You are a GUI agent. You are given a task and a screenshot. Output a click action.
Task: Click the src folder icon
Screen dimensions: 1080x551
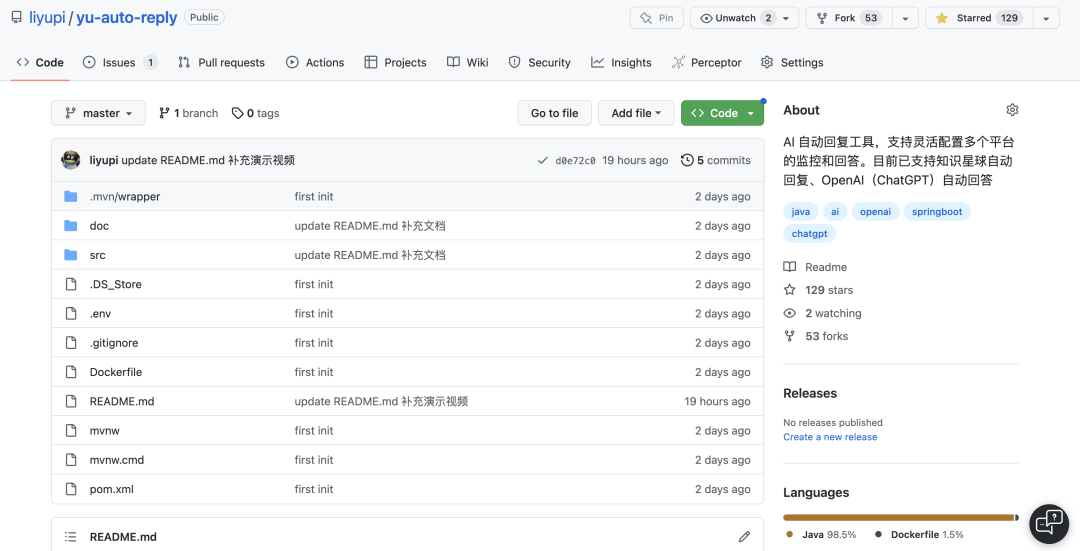click(71, 255)
